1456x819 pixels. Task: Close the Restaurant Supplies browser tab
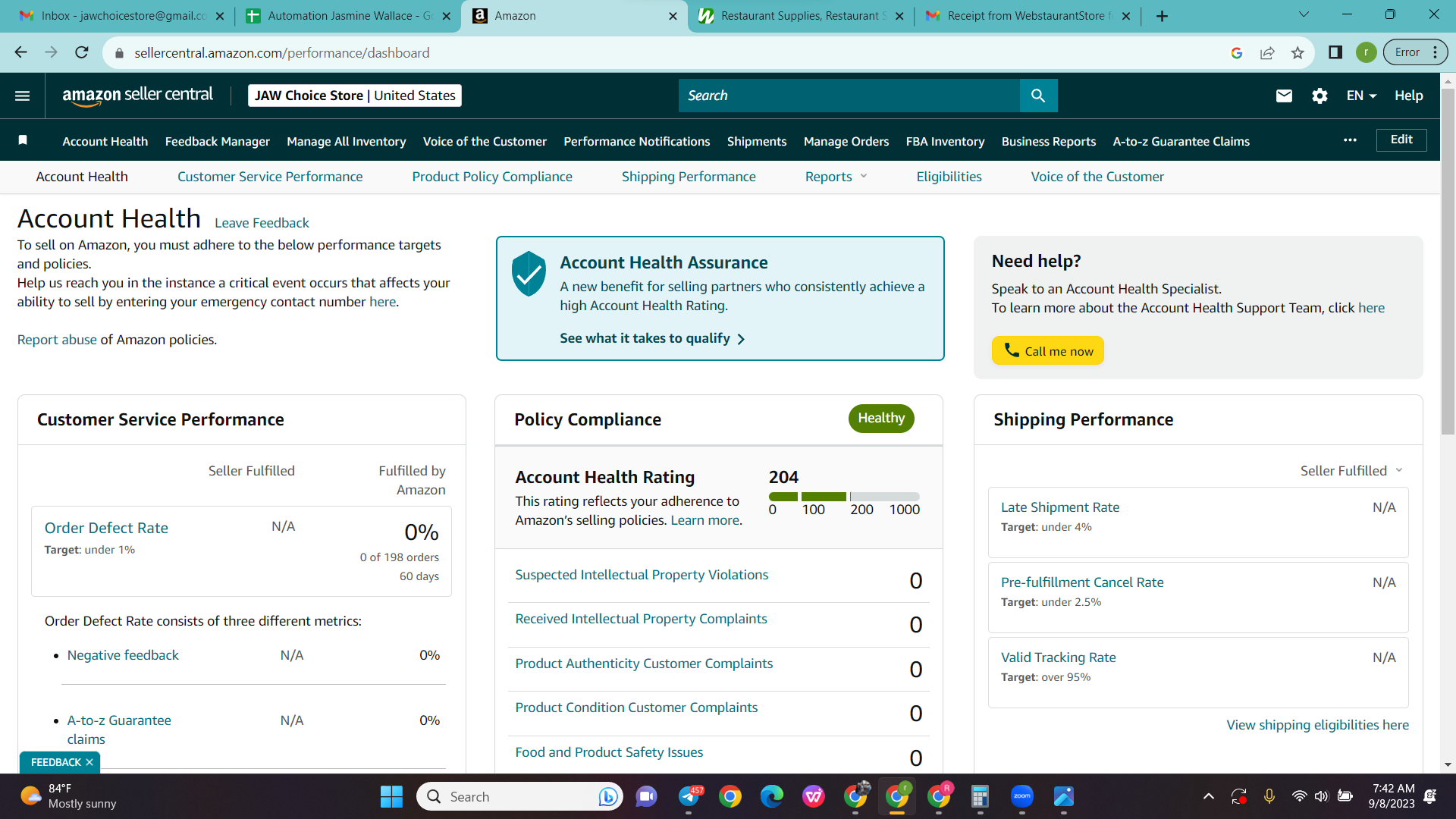899,16
